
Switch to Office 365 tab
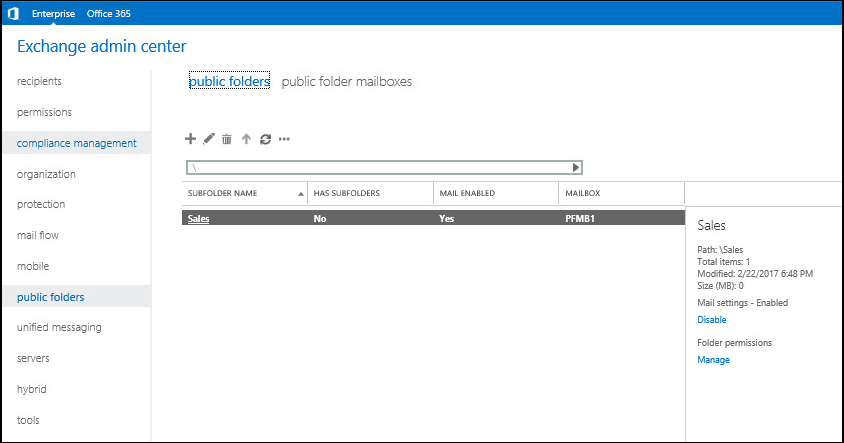point(109,13)
